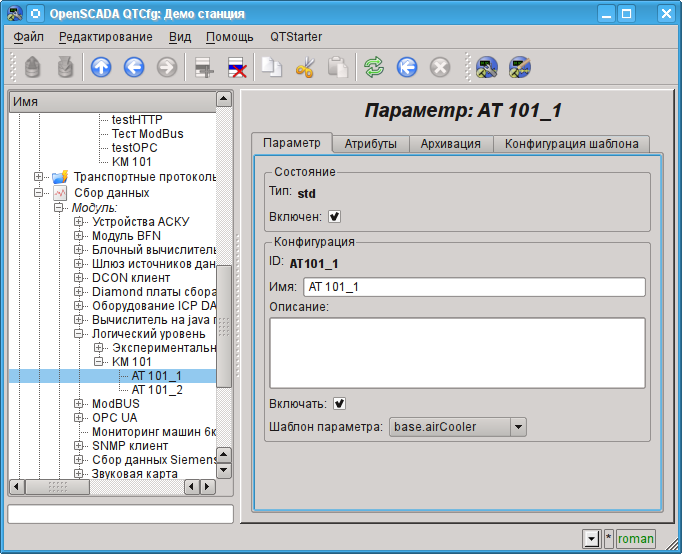Click the green Refresh arrows icon
The image size is (682, 554).
point(374,67)
